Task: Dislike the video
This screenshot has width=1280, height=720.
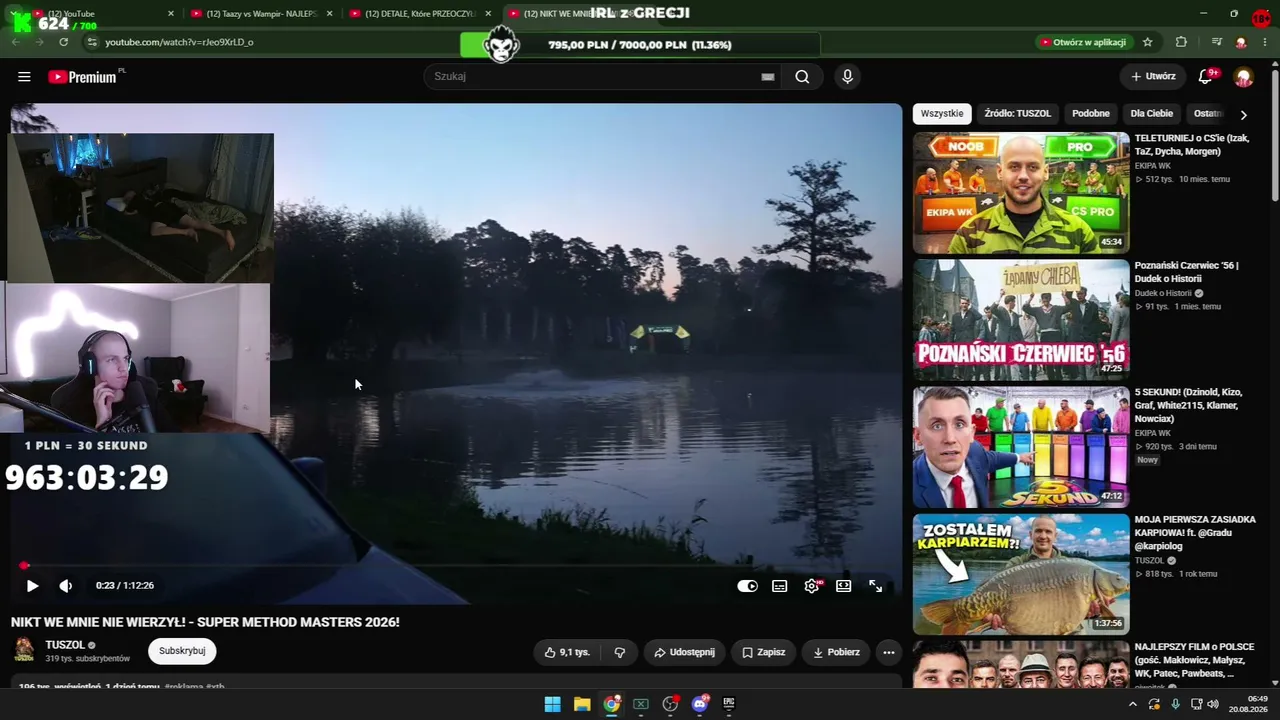Action: point(620,652)
